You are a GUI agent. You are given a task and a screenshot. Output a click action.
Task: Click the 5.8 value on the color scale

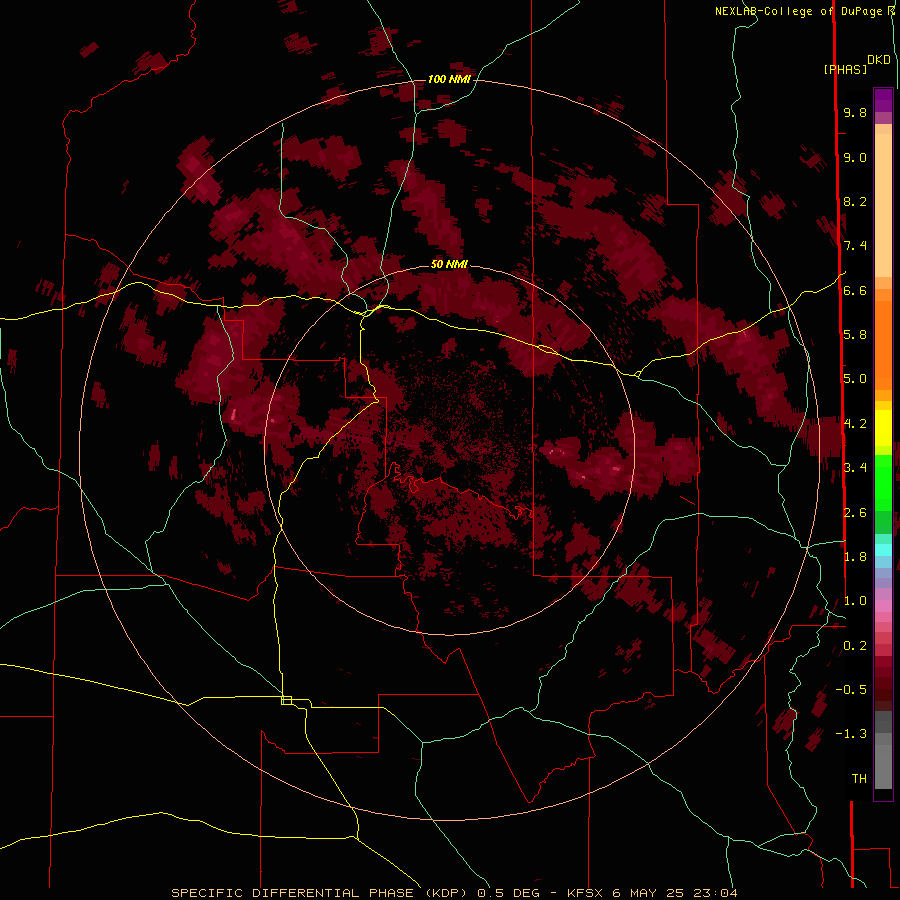[855, 335]
